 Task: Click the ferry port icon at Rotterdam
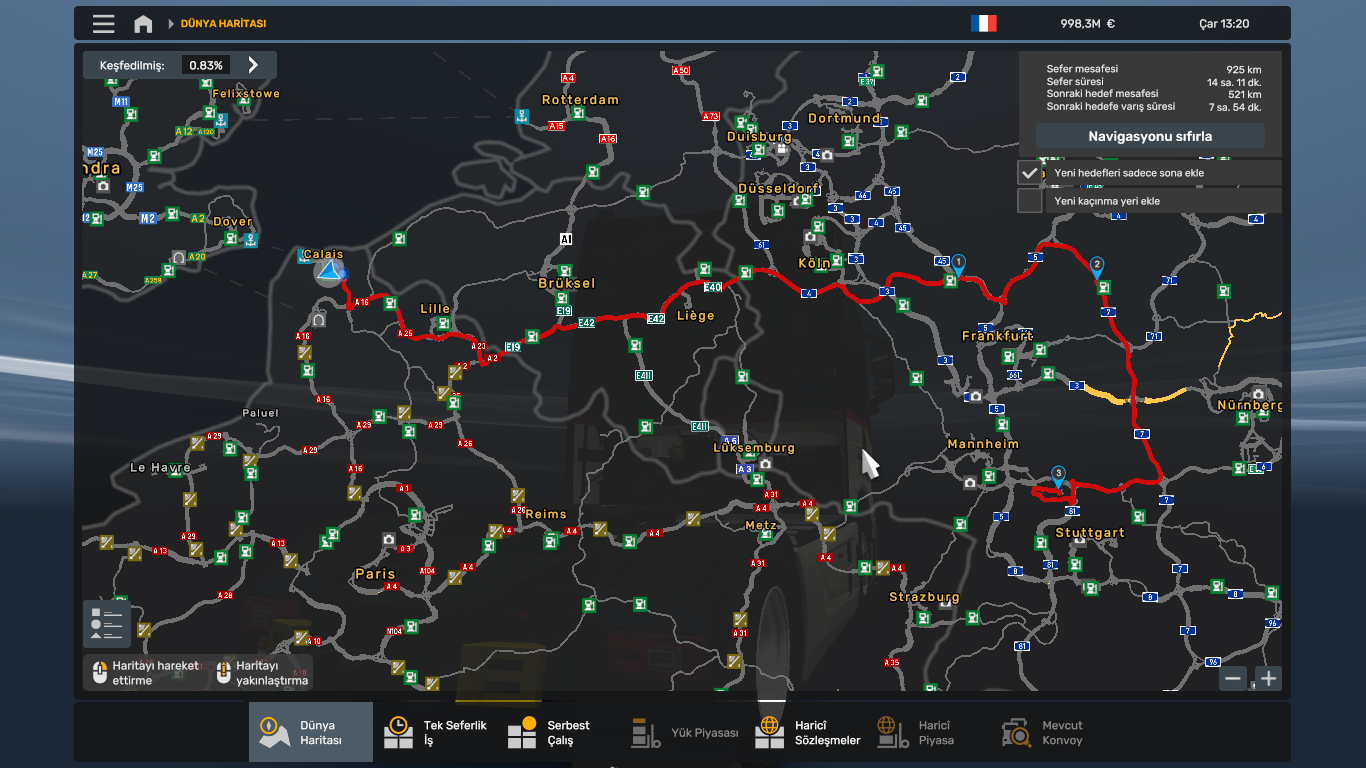coord(521,117)
